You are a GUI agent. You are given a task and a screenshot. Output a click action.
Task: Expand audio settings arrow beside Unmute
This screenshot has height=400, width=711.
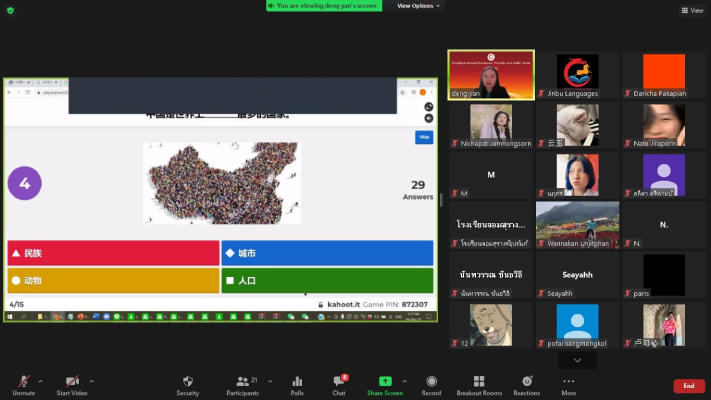40,380
